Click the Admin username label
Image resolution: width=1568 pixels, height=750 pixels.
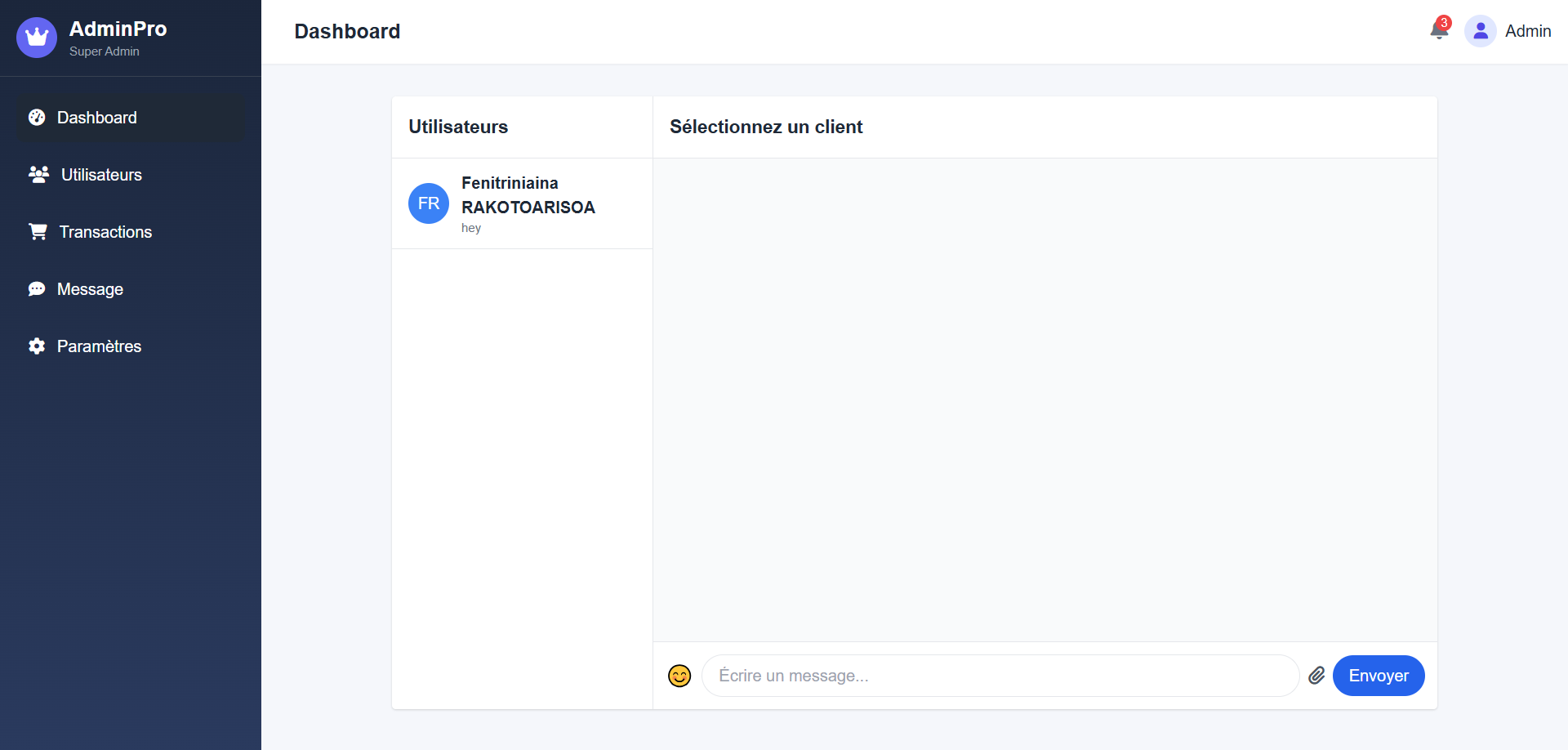point(1528,31)
